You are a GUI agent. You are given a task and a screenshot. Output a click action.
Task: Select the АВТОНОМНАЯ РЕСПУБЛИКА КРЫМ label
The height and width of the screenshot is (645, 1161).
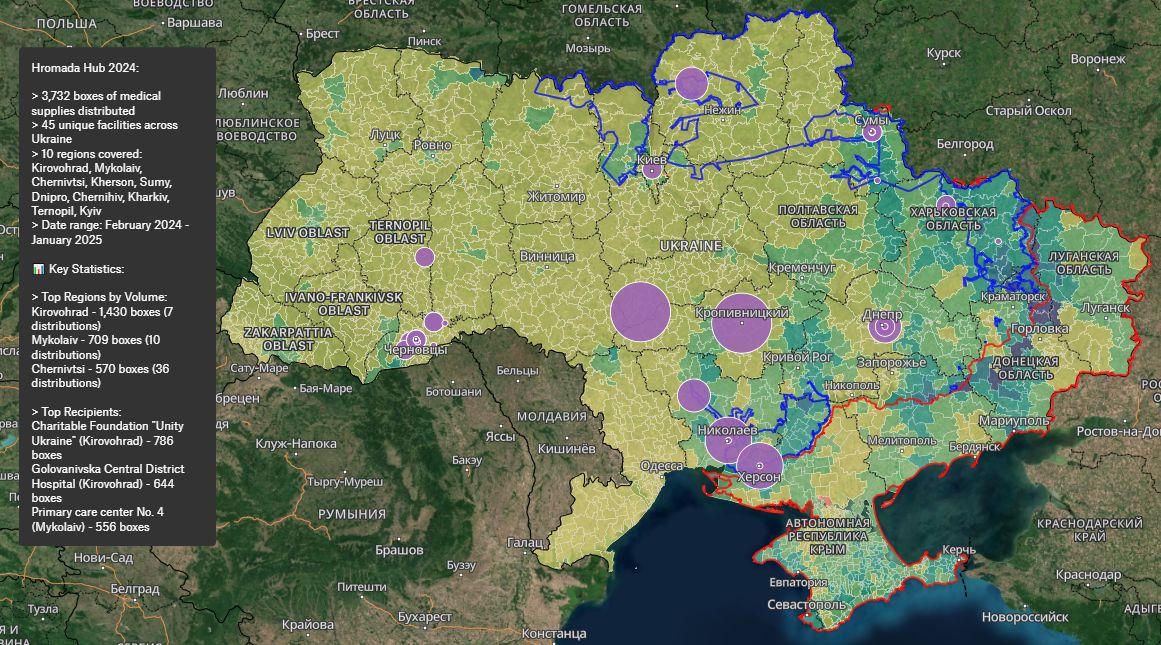(x=827, y=536)
